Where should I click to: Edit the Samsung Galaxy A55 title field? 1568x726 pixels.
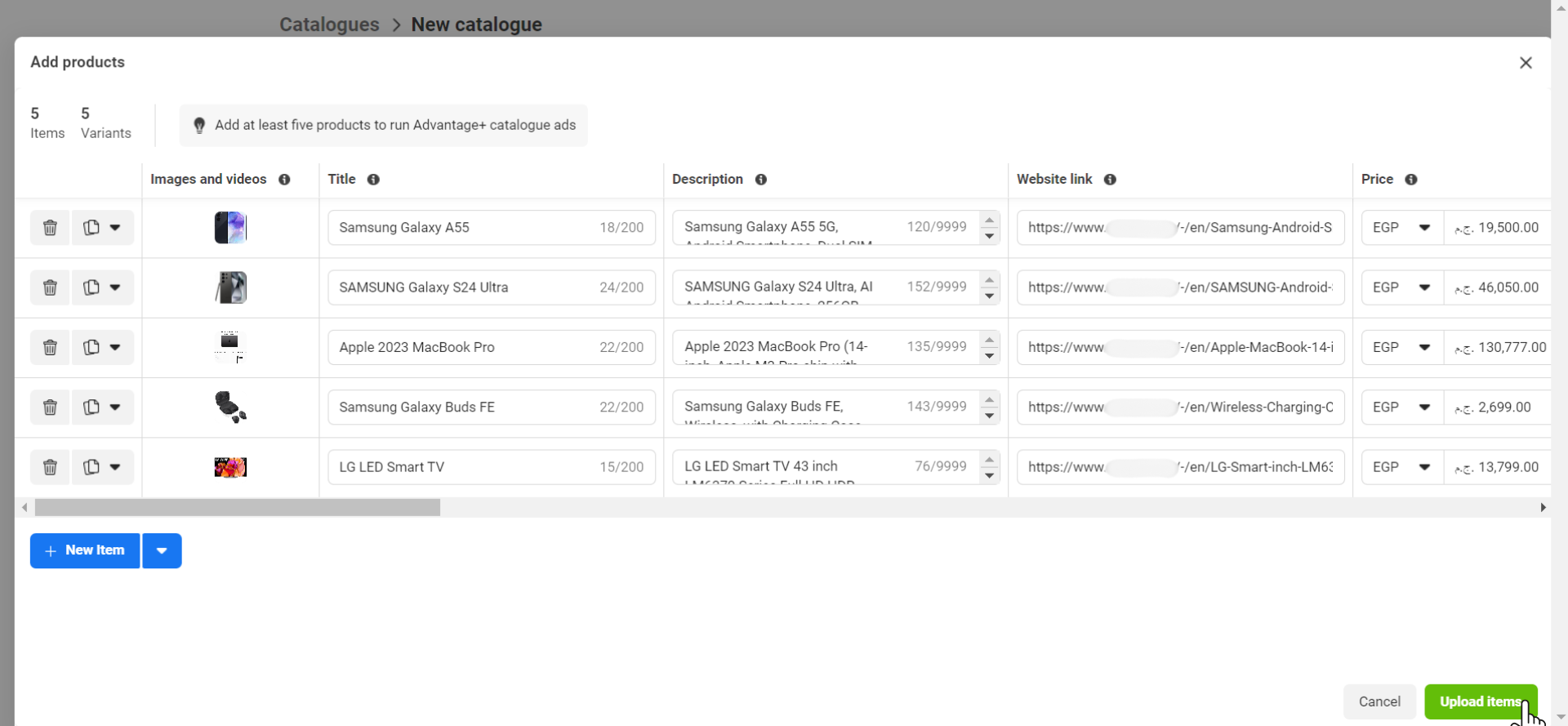coord(492,228)
